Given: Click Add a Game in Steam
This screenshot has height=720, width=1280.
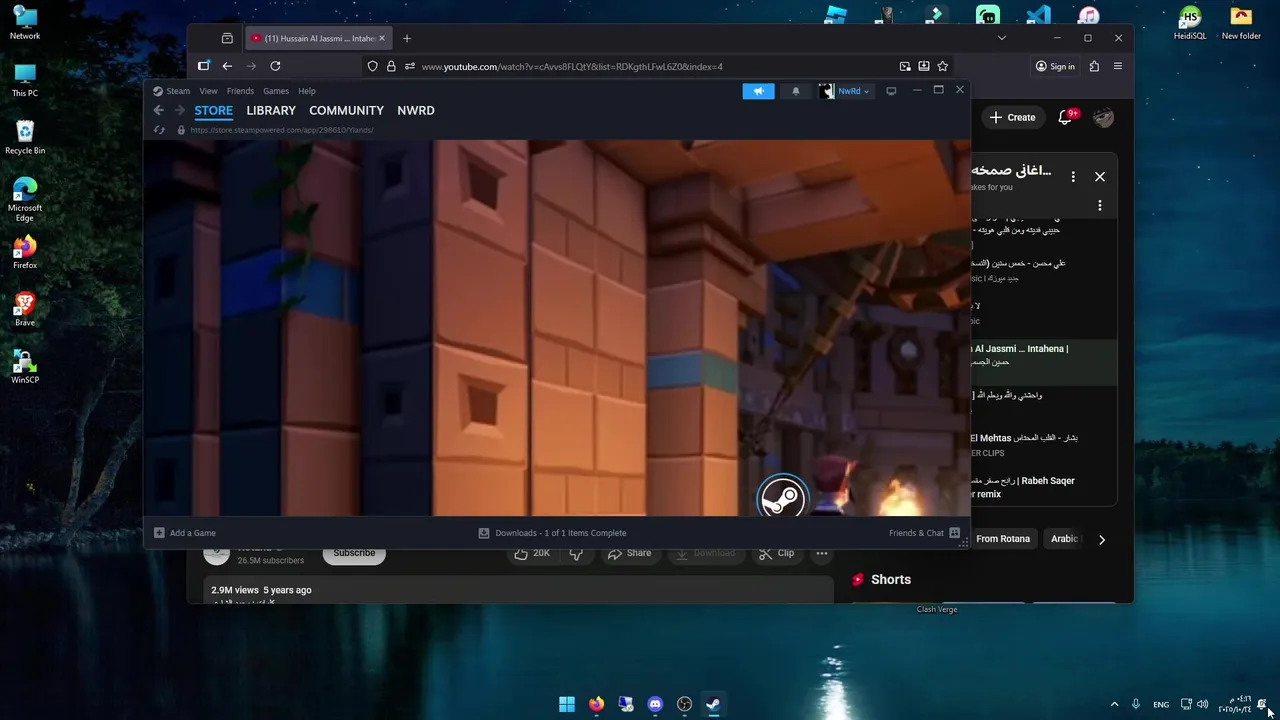Looking at the screenshot, I should click(185, 533).
